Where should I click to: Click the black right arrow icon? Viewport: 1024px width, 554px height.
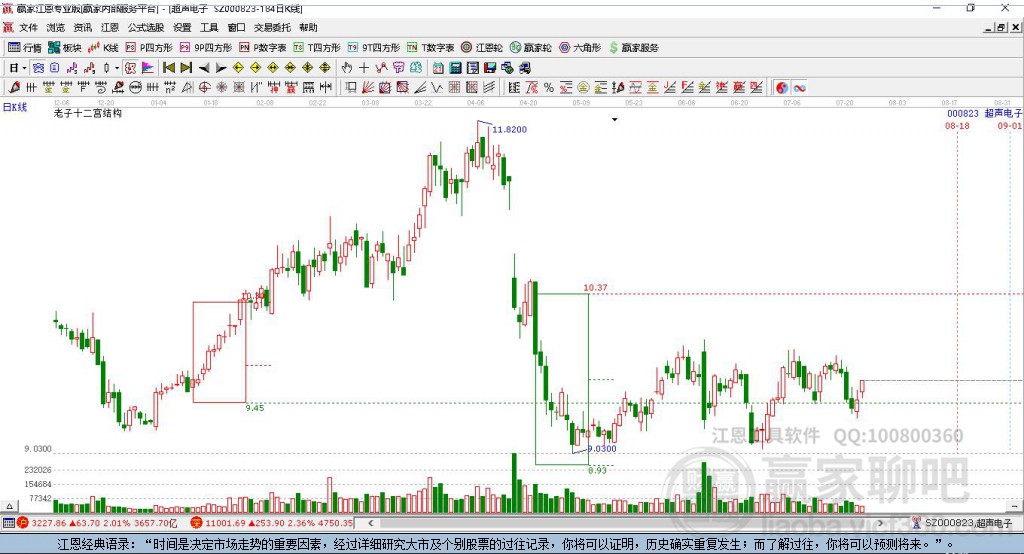[x=221, y=68]
